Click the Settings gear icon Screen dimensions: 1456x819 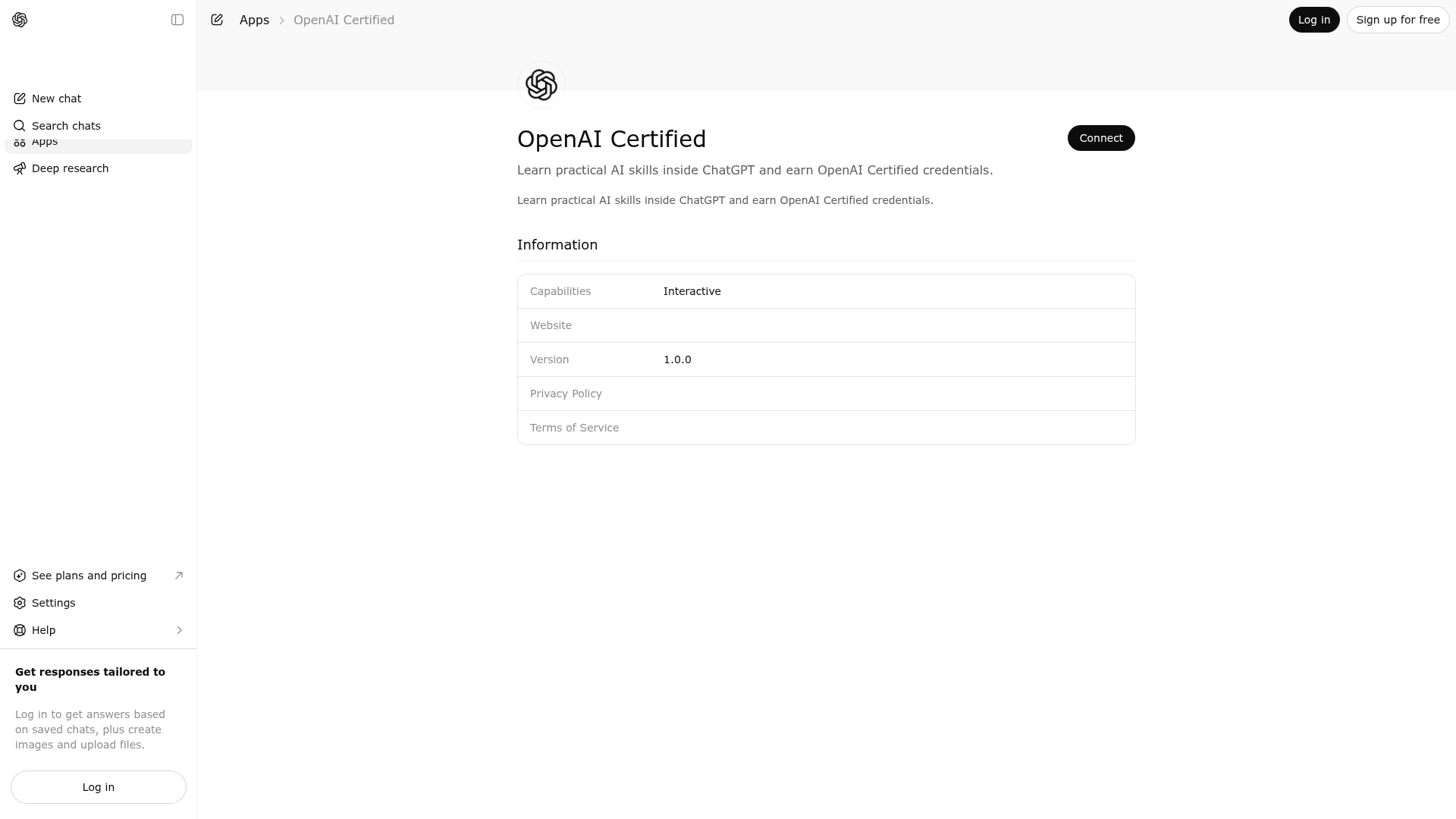point(20,603)
